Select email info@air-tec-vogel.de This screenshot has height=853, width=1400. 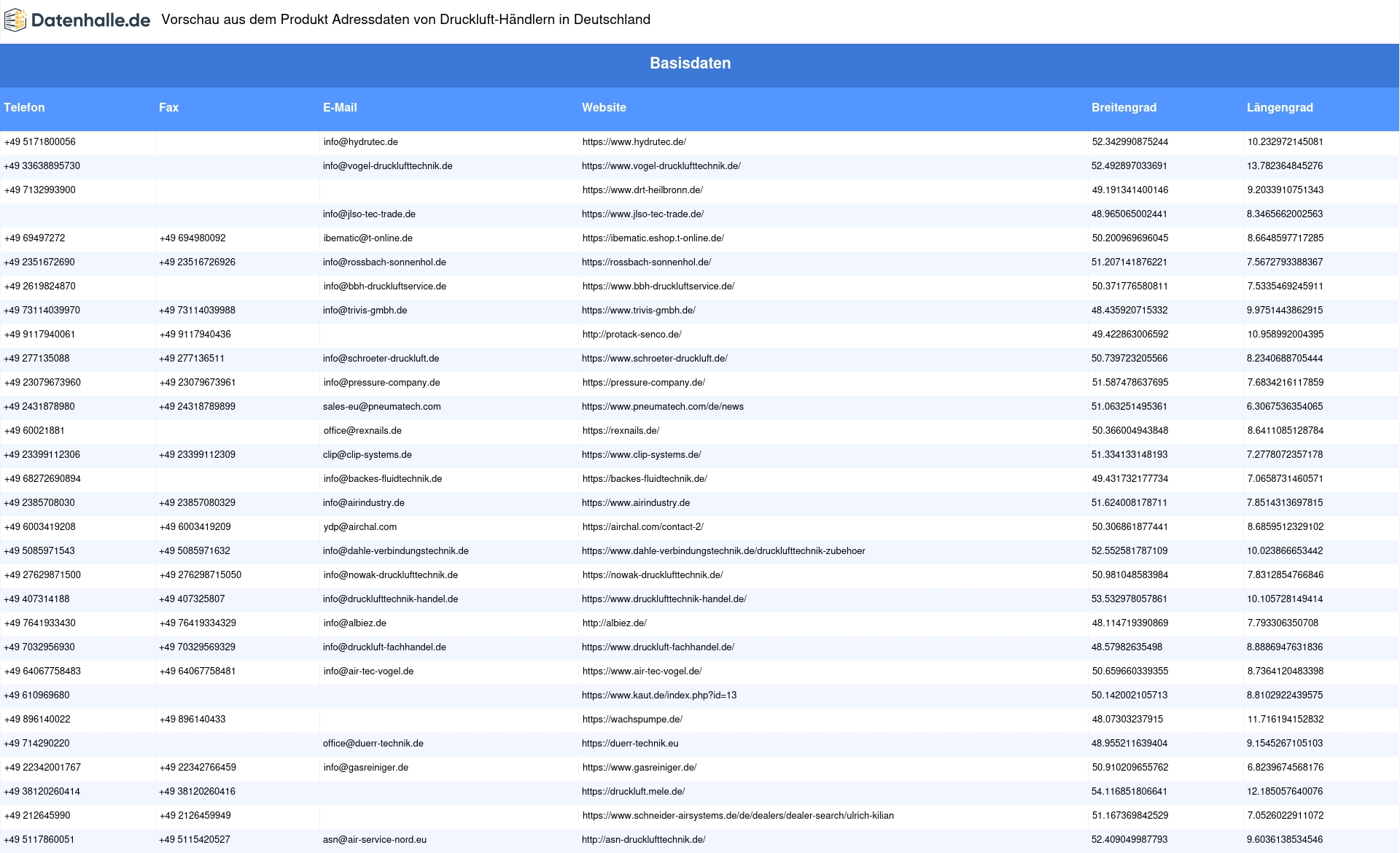coord(369,671)
